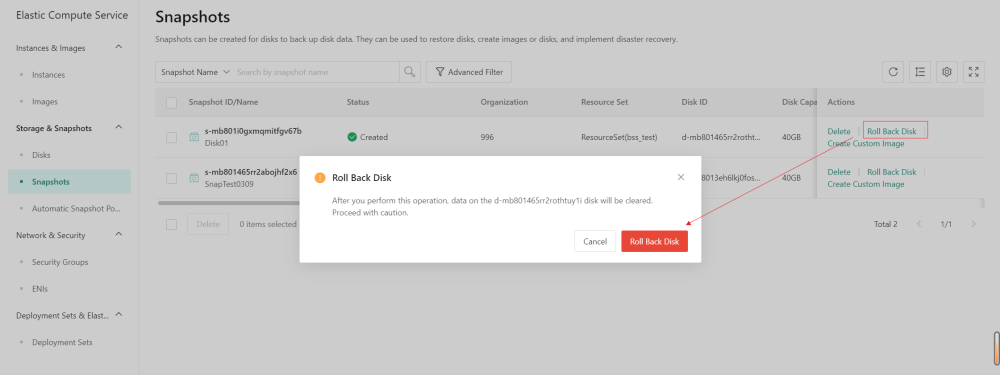Click the horizontal table scrollbar
Screen dimensions: 1000x375
pos(228,203)
